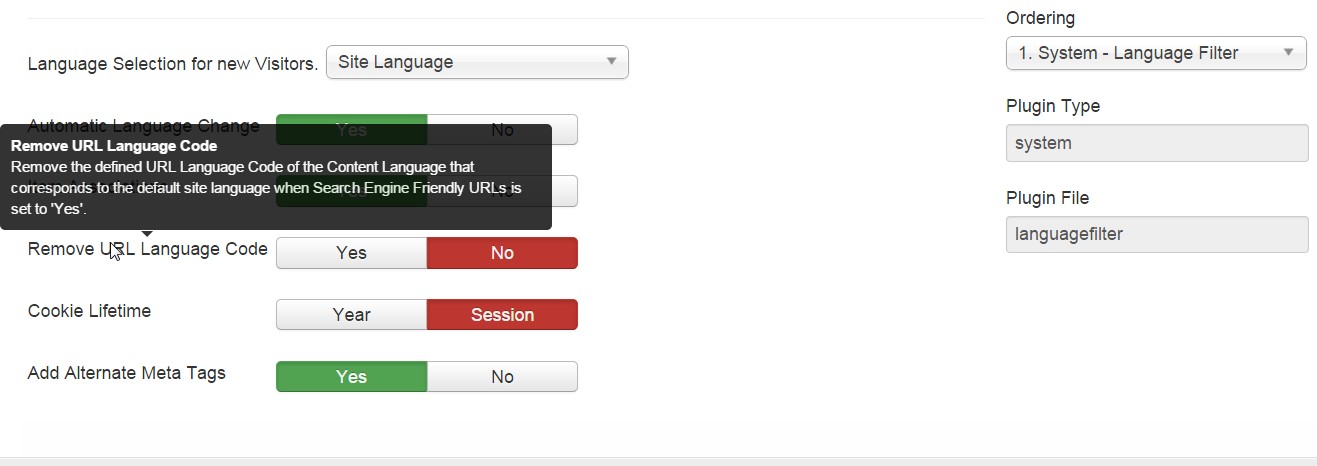This screenshot has width=1317, height=466.
Task: Disable Add Alternate Meta Tags with No
Action: (502, 377)
